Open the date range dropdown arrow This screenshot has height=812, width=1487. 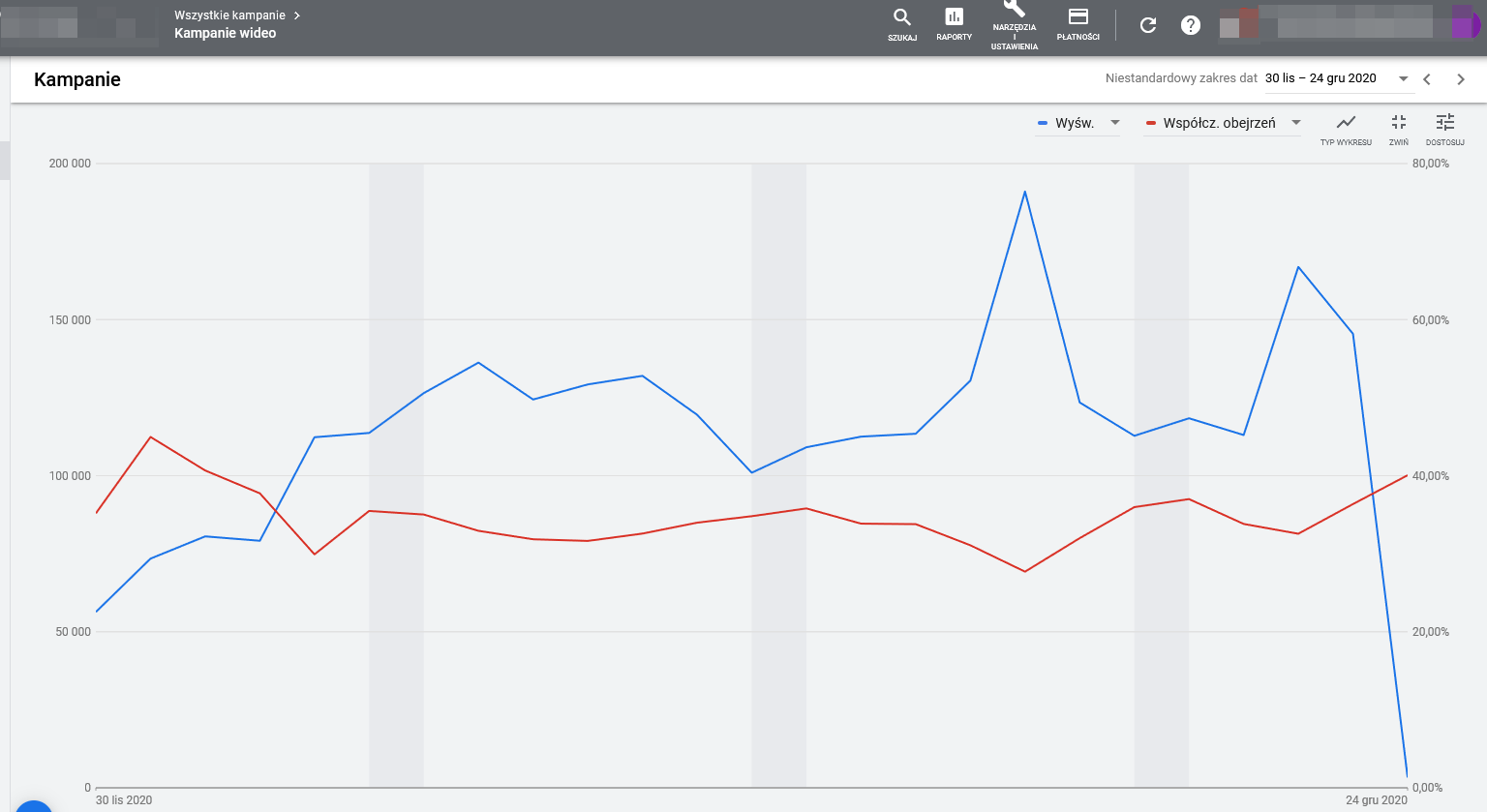click(x=1404, y=79)
